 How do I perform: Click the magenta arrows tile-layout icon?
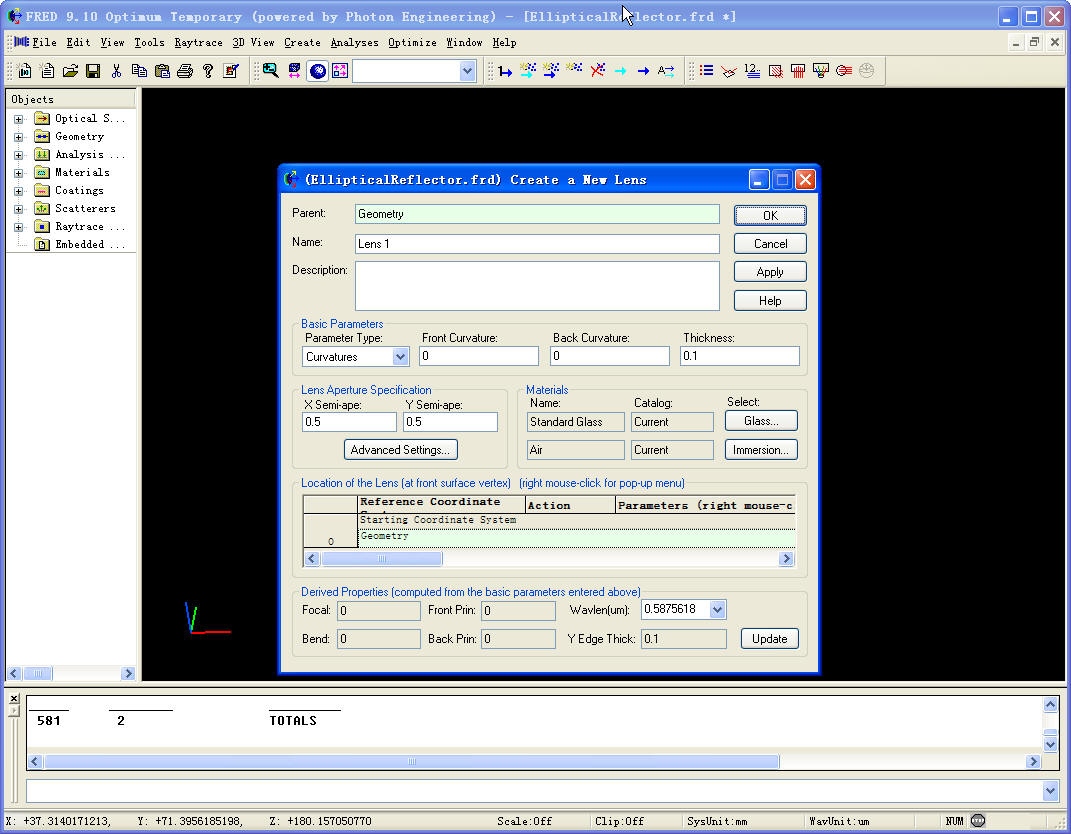point(340,70)
